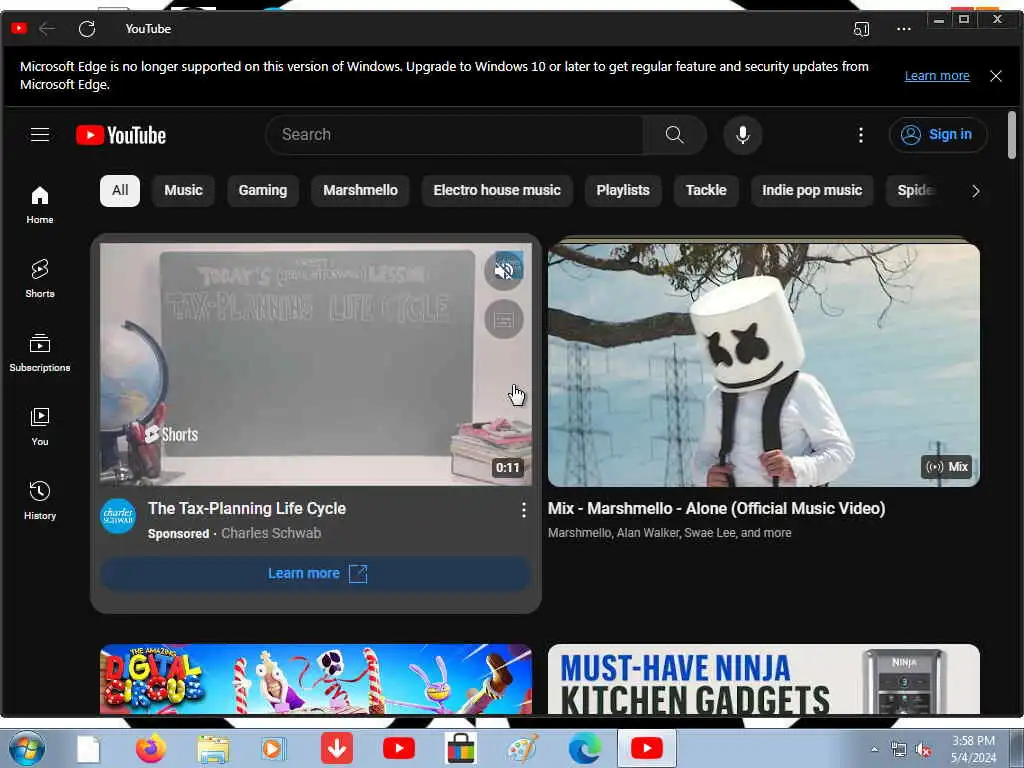Open Windows Start menu
Image resolution: width=1024 pixels, height=768 pixels.
click(x=26, y=748)
